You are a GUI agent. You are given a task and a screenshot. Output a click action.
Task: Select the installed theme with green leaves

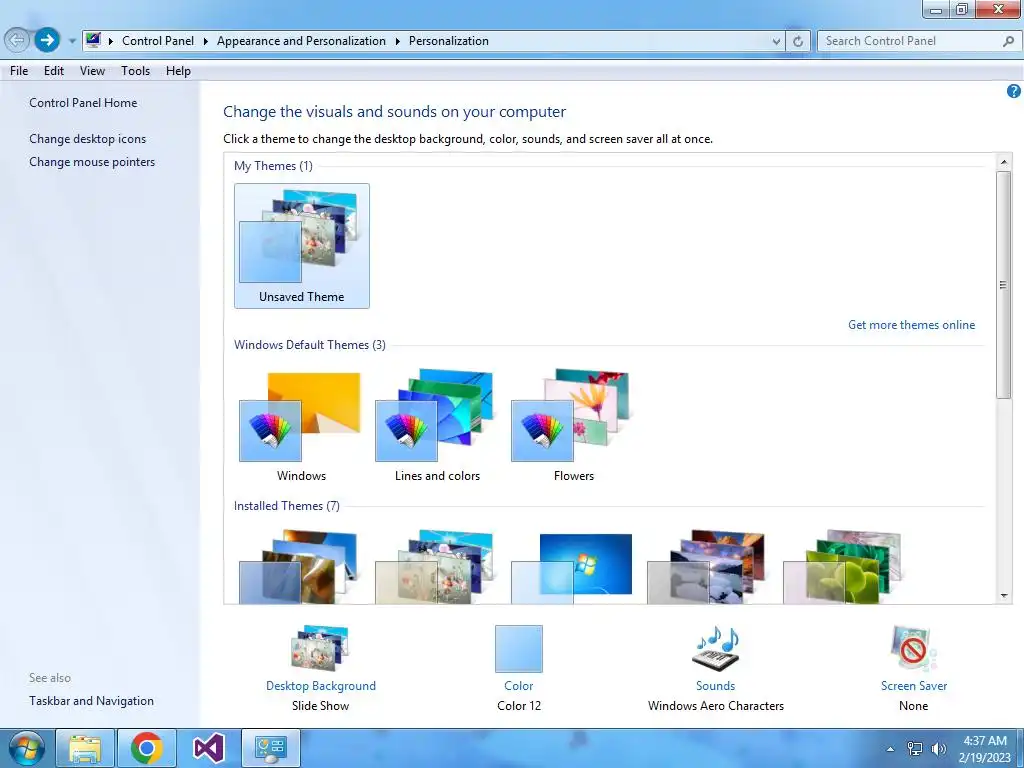[842, 567]
